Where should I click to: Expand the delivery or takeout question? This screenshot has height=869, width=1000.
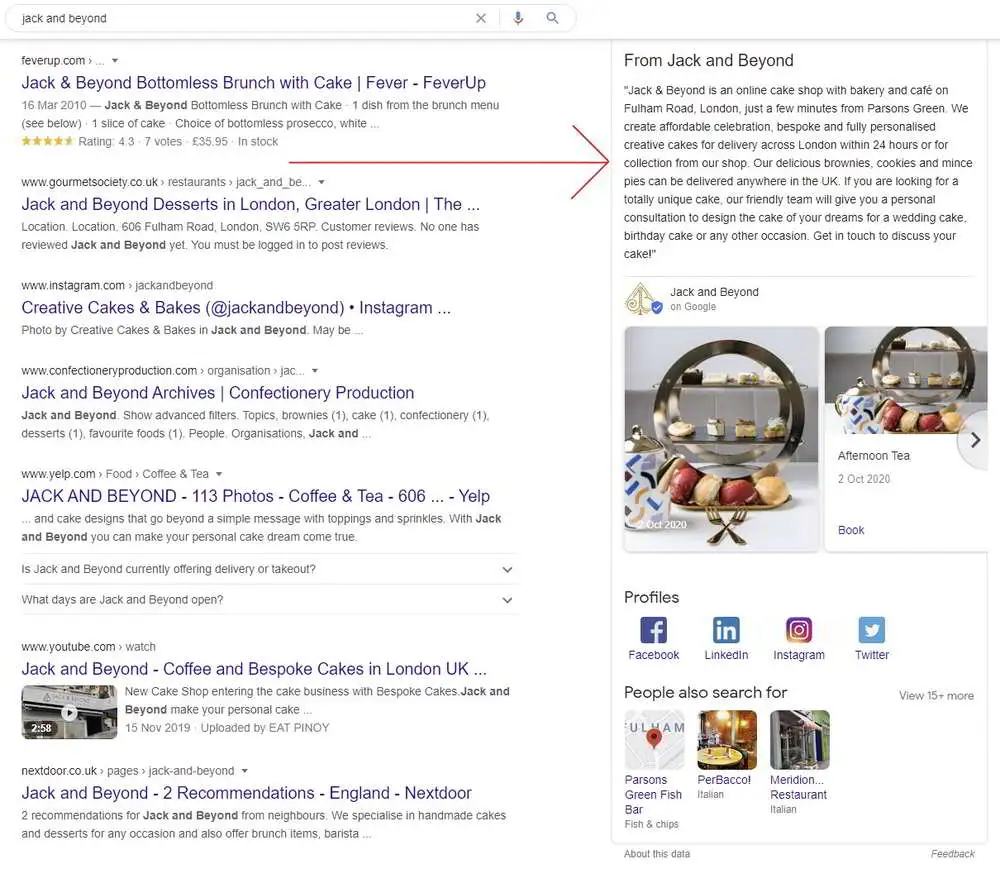[270, 569]
